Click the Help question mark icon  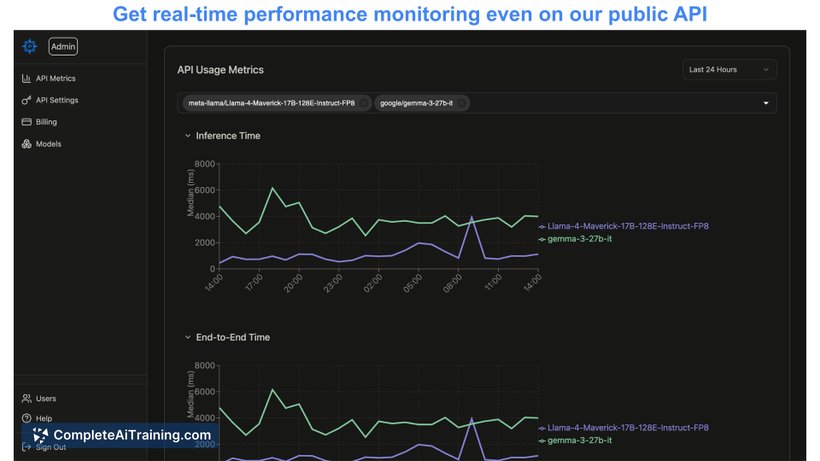26,418
